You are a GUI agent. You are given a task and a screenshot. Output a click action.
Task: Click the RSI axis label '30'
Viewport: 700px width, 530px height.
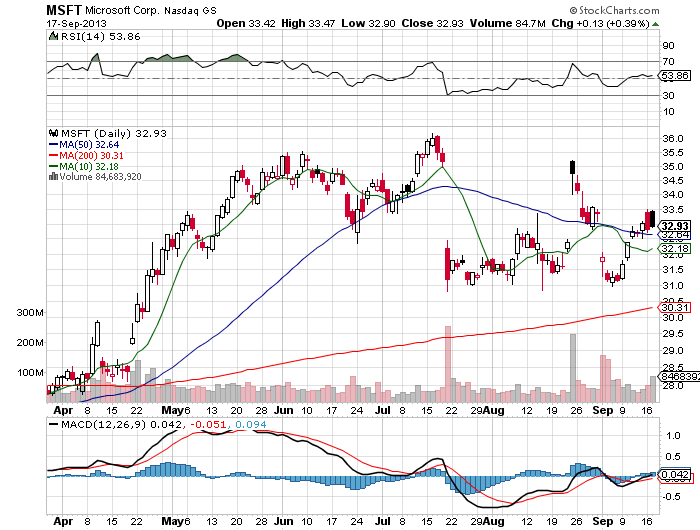click(668, 96)
